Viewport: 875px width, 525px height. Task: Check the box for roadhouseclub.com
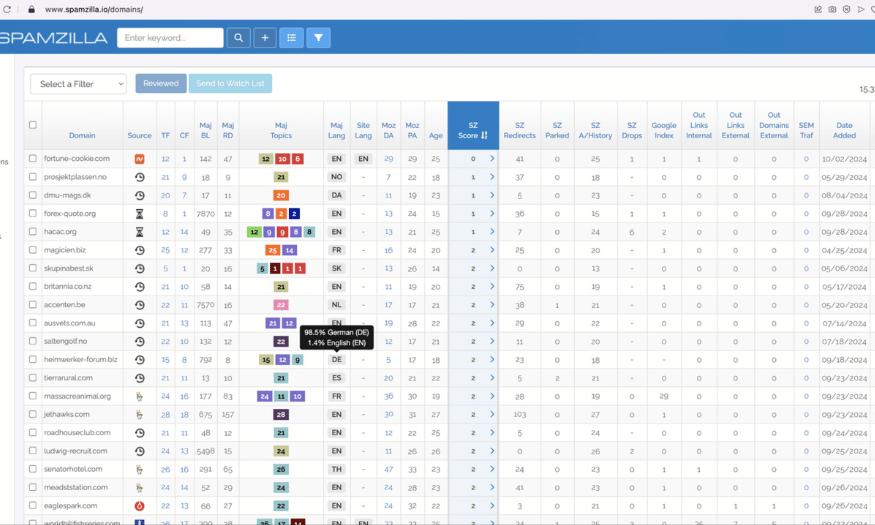click(x=33, y=432)
